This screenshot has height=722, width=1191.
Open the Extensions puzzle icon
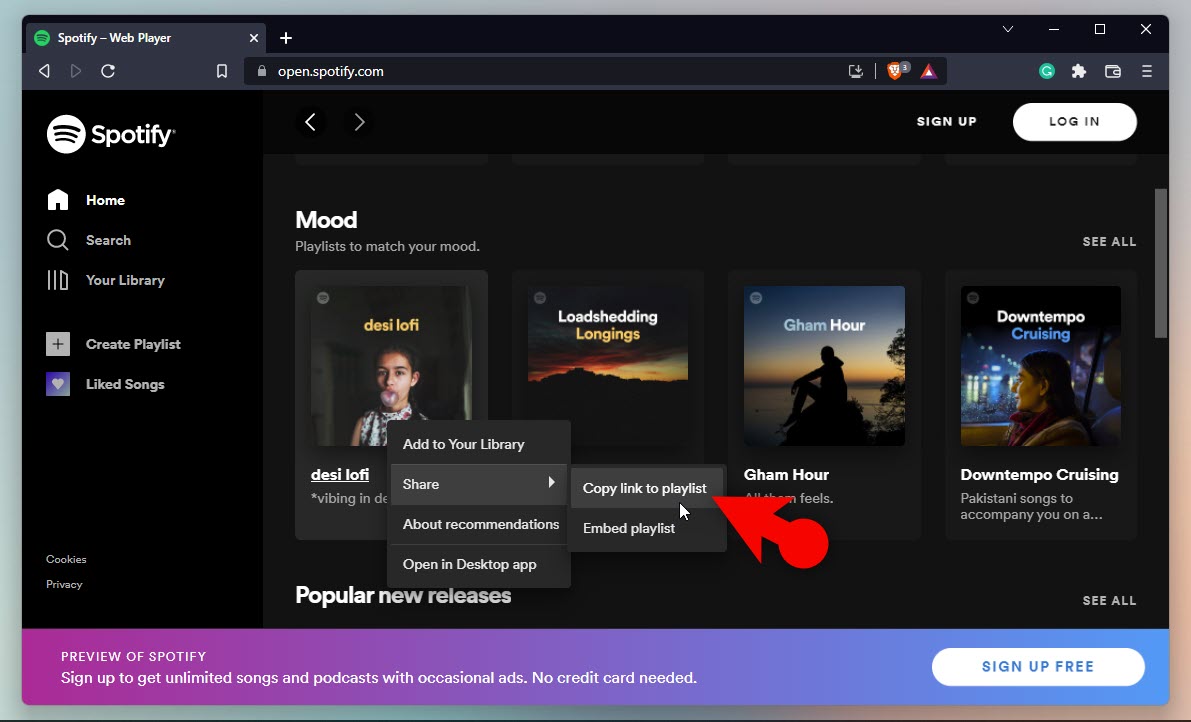1079,71
